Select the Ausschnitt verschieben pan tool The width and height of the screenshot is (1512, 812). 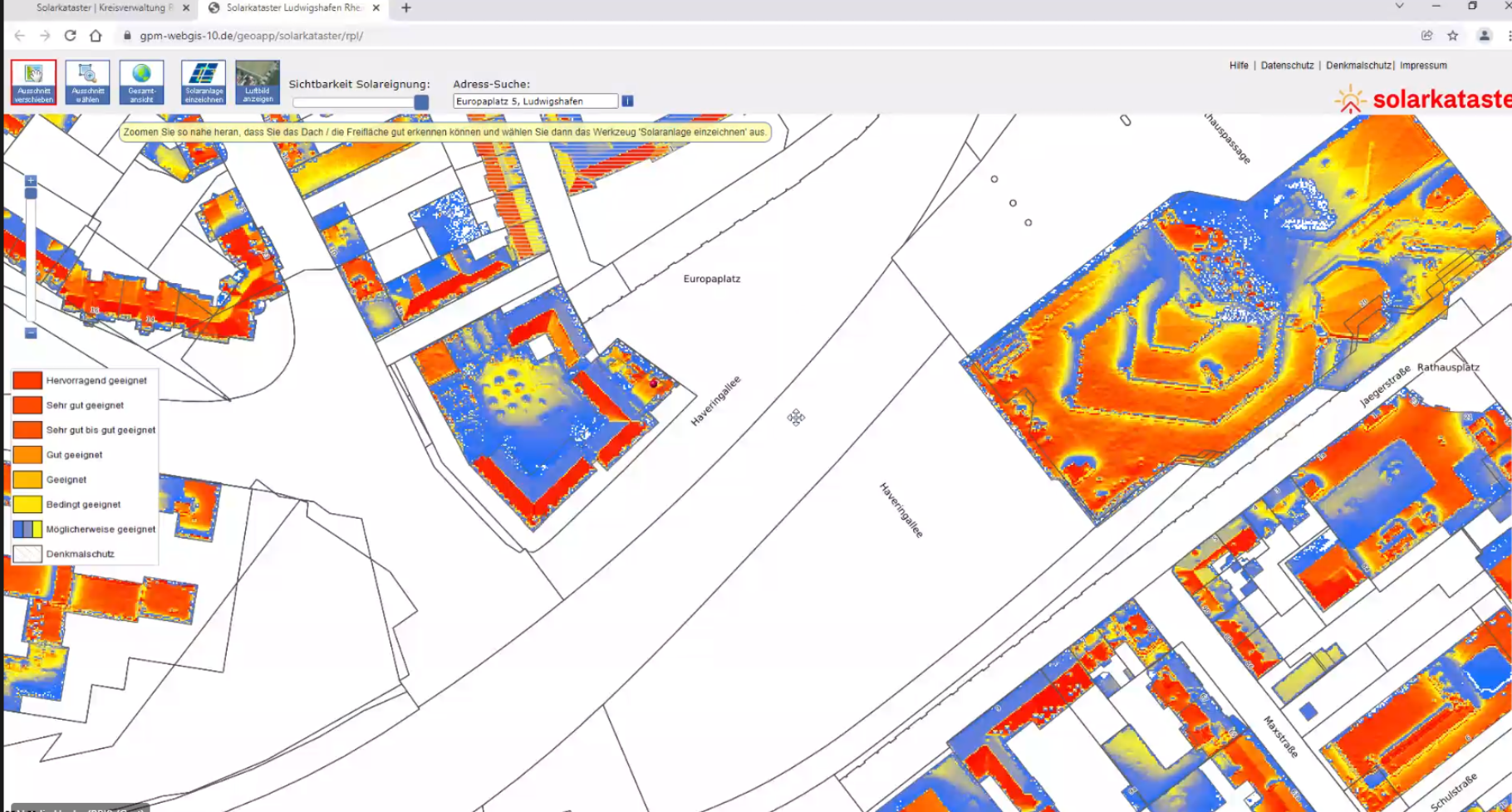[x=33, y=82]
